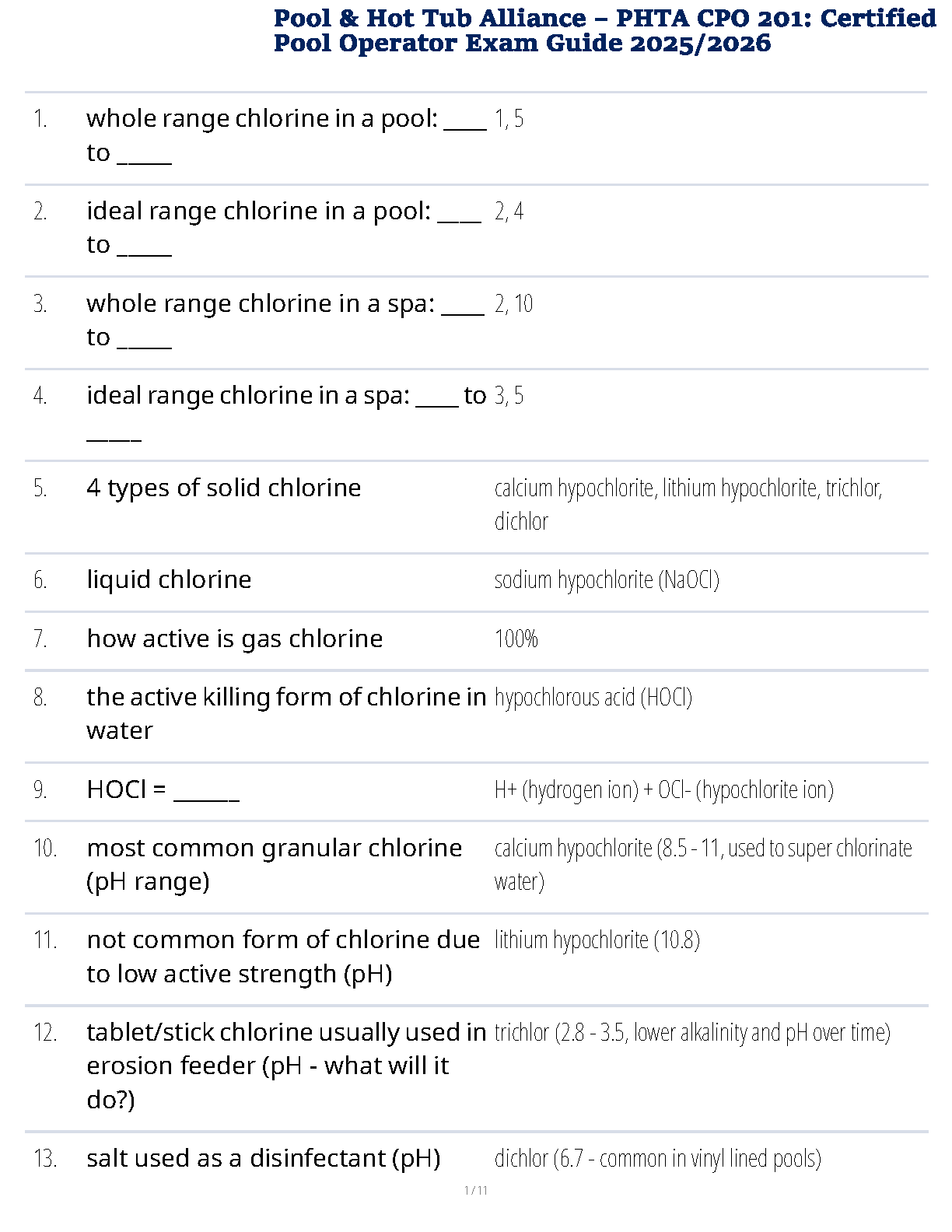Screen dimensions: 952x1232
Task: Click the '100%' gas chlorine answer
Action: [516, 639]
